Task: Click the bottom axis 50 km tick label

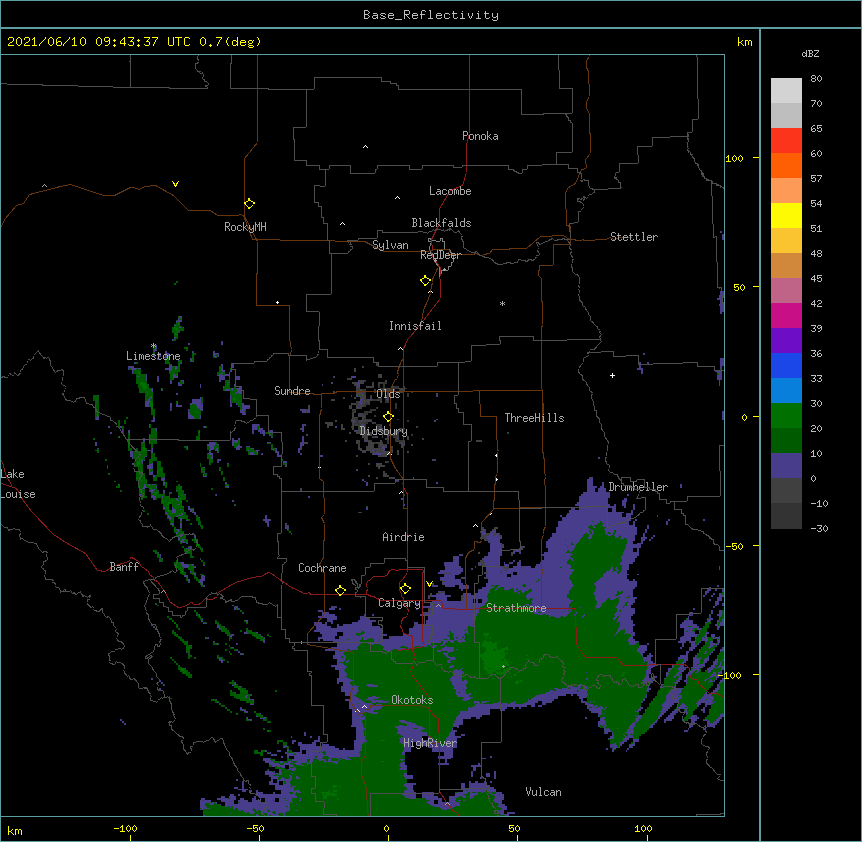Action: tap(514, 829)
